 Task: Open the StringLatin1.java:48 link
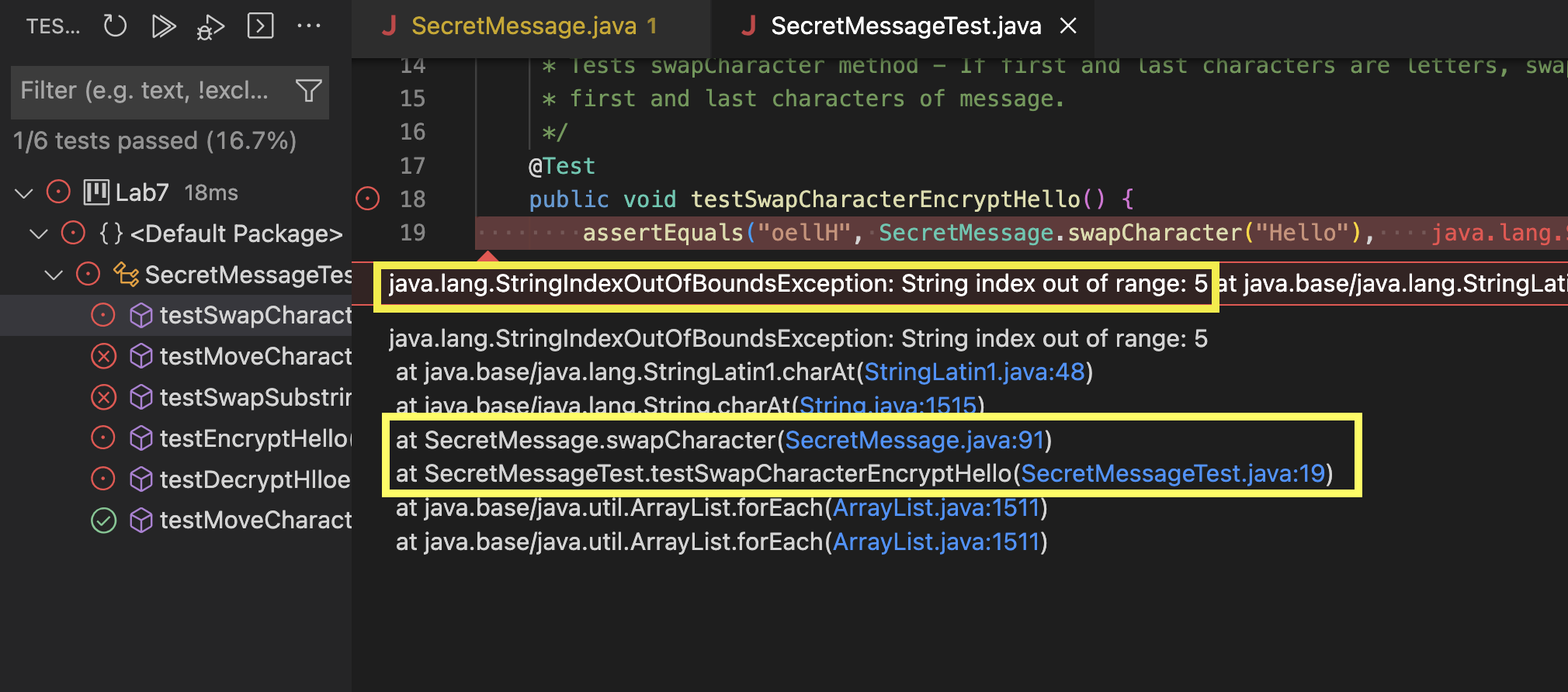click(x=974, y=372)
